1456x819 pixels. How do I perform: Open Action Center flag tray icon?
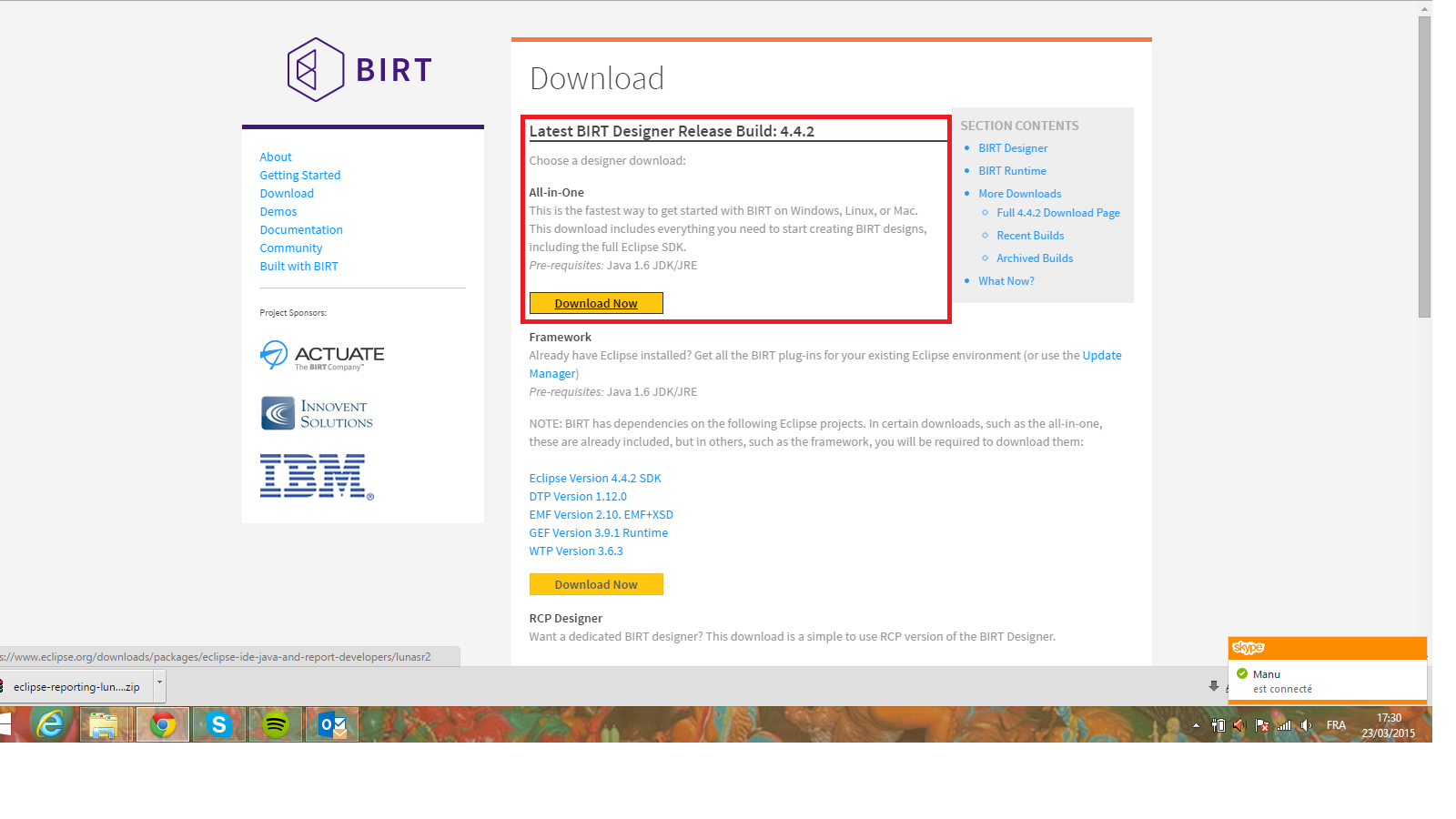point(1262,725)
